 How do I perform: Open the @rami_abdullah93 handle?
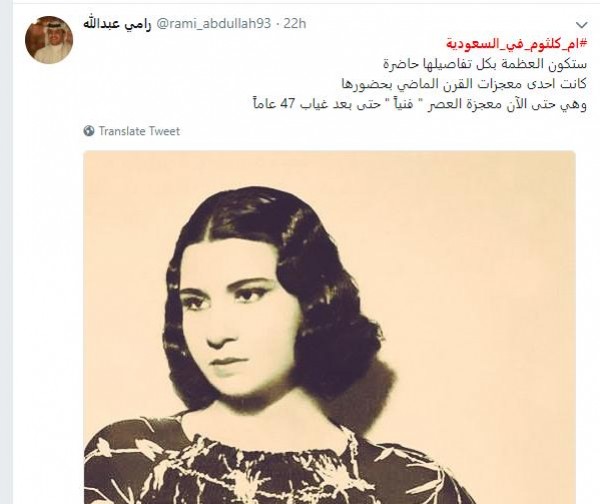214,24
